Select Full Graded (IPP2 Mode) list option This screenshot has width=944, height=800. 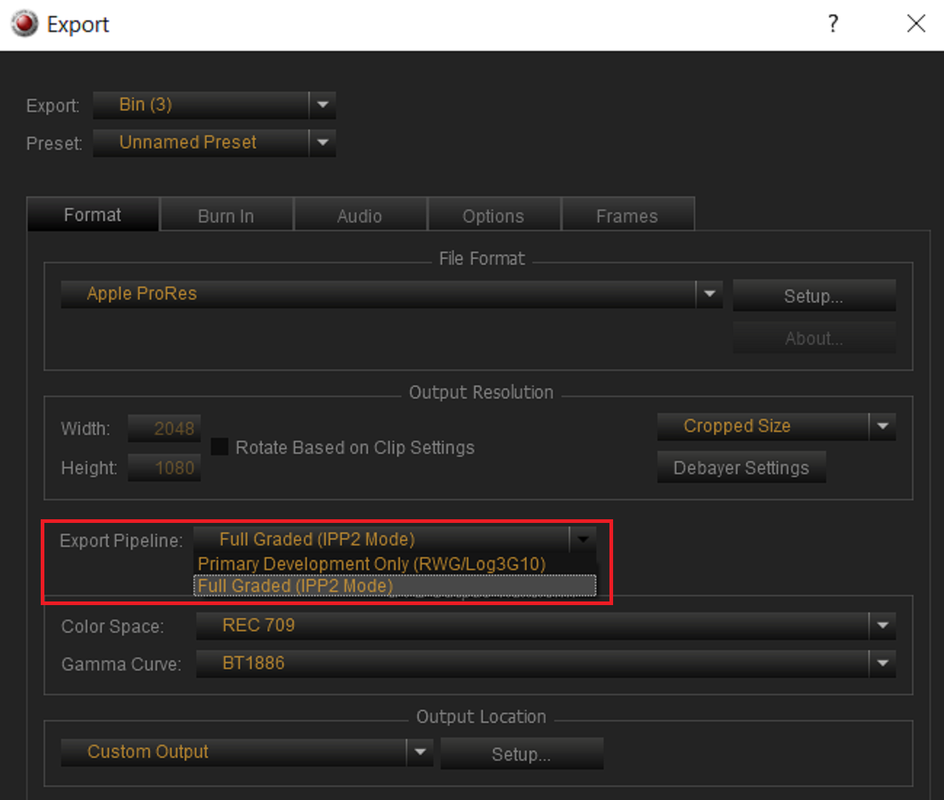[395, 586]
